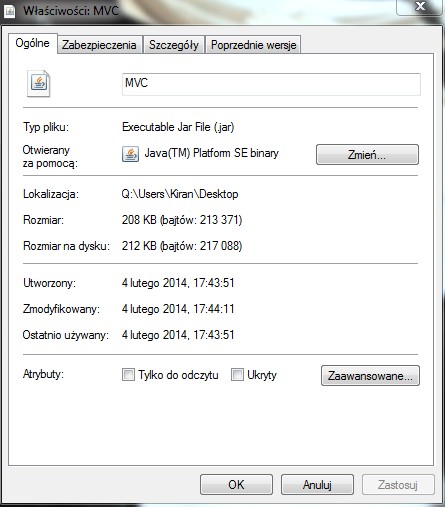445x507 pixels.
Task: Click the MVC jar file icon
Action: click(x=39, y=83)
